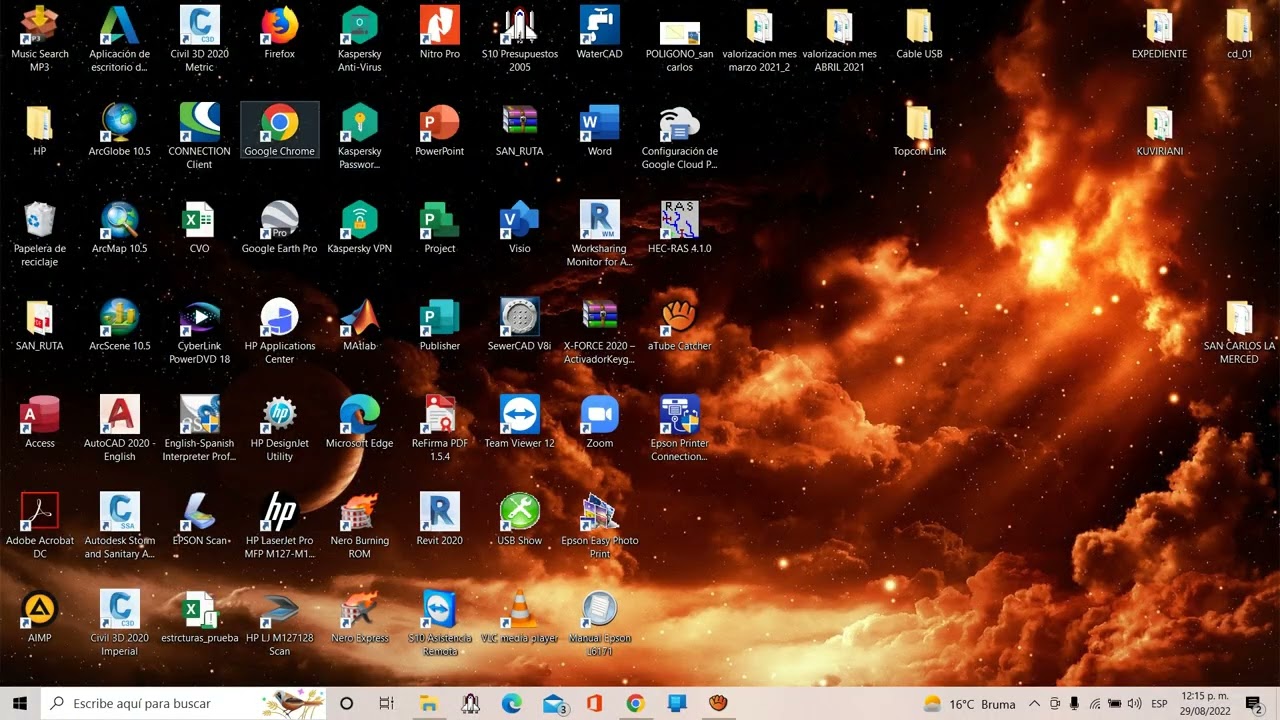
Task: Open the AIMP desktop icon
Action: (x=40, y=615)
